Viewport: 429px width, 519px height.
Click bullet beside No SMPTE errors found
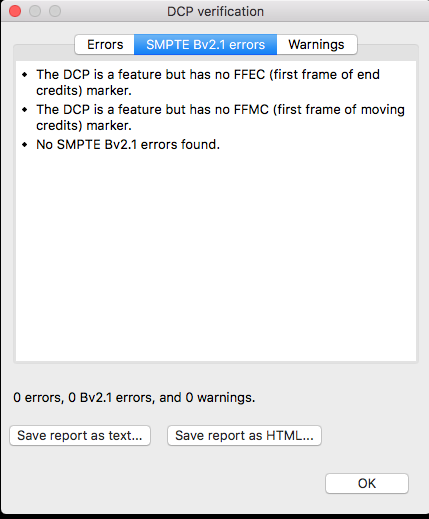[25, 144]
